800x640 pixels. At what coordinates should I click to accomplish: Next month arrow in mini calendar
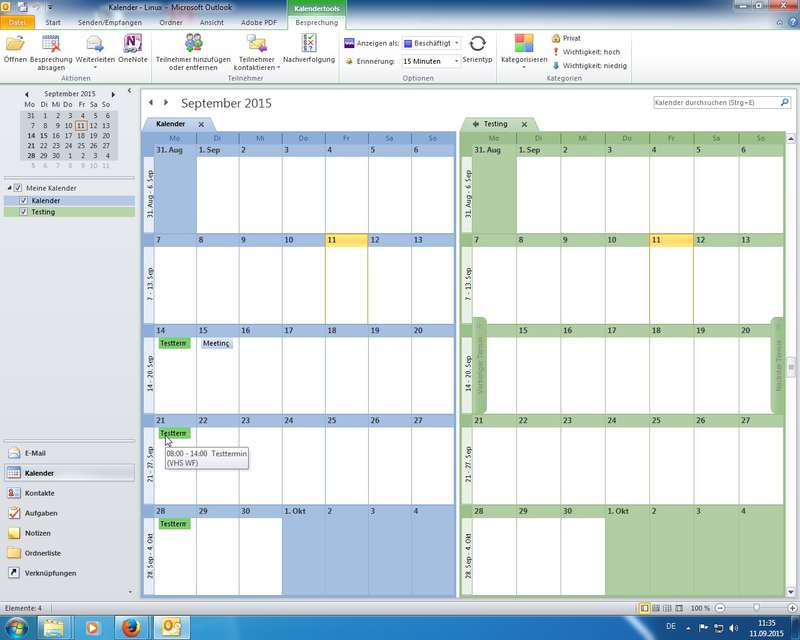pos(113,94)
